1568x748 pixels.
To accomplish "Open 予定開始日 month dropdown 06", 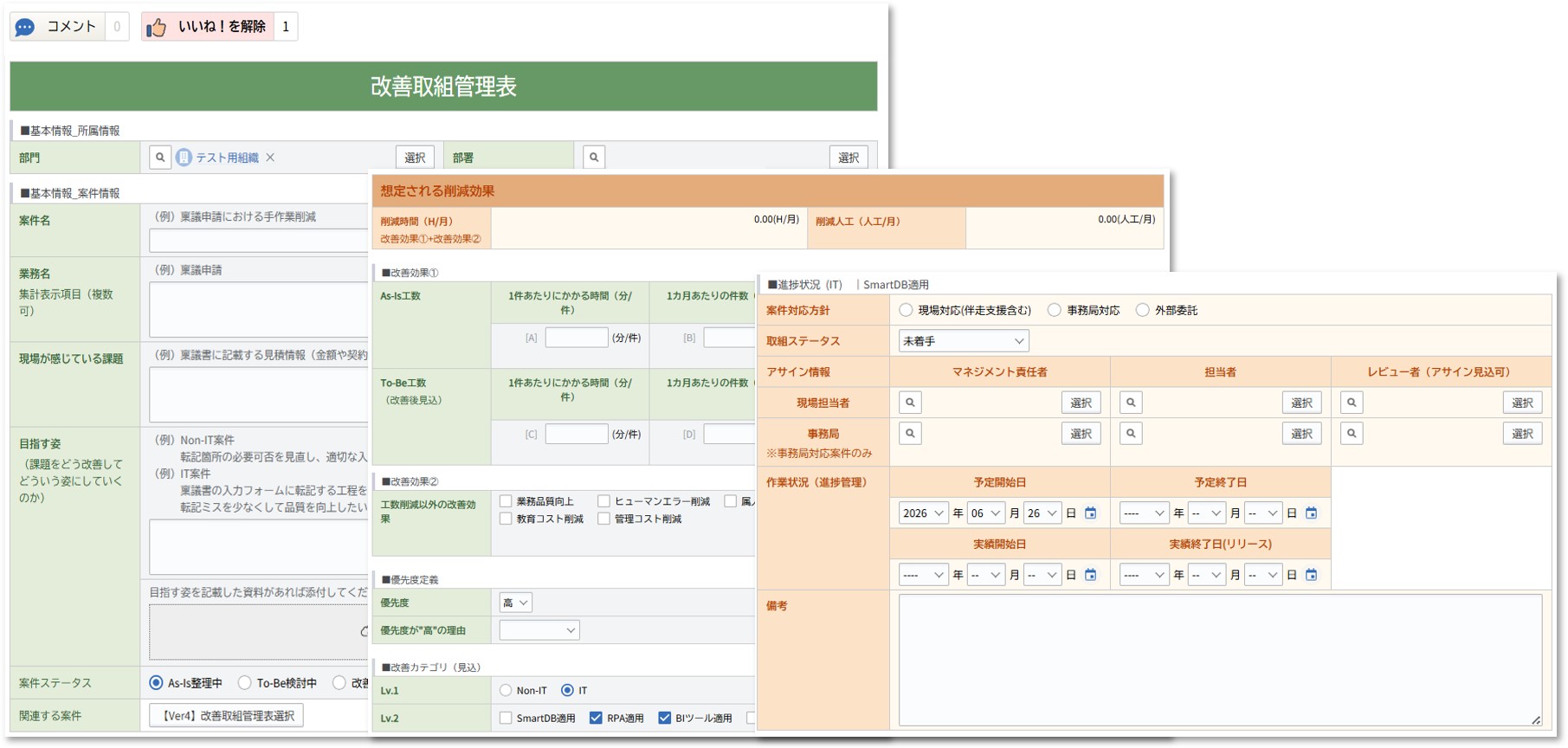I will click(985, 513).
